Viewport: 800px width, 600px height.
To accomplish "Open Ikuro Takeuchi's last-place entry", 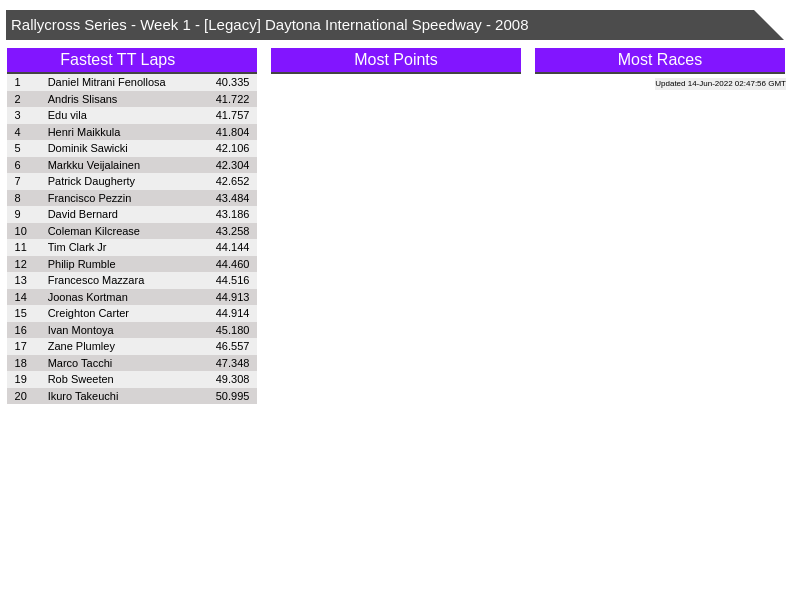I will click(x=82, y=396).
